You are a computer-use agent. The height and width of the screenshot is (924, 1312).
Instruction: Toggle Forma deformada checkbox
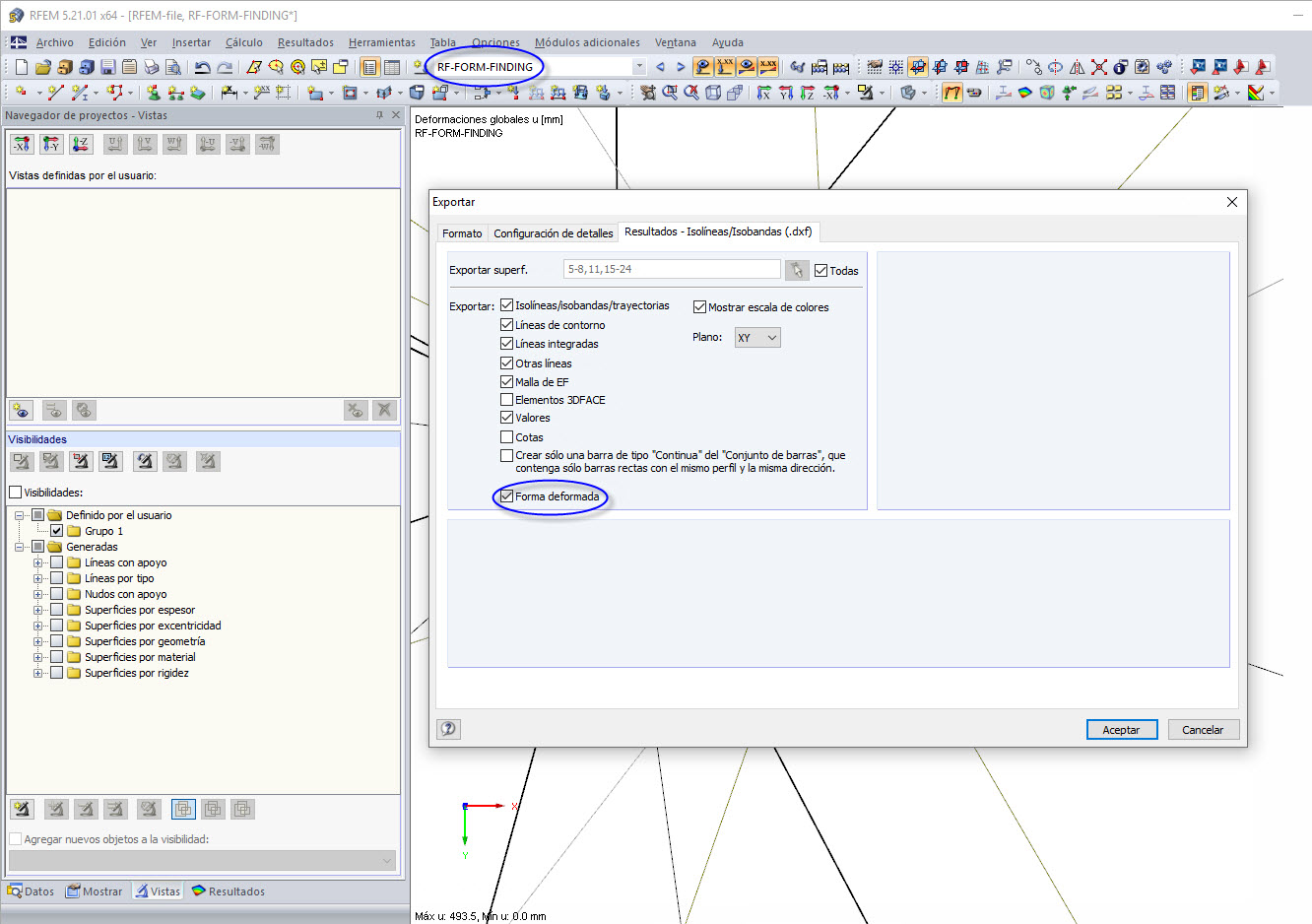506,496
